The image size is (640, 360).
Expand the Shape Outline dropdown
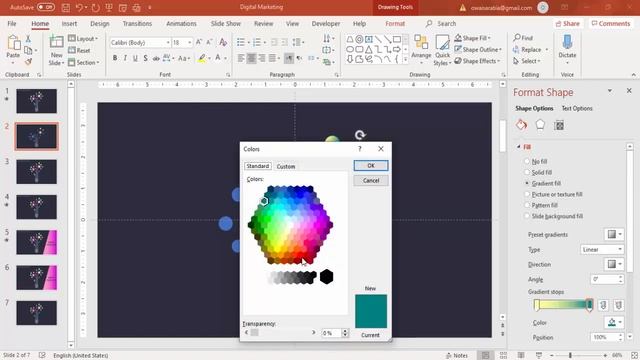click(x=500, y=49)
